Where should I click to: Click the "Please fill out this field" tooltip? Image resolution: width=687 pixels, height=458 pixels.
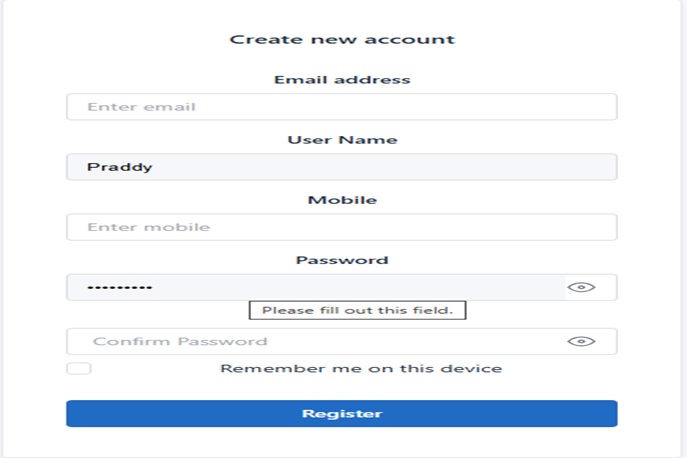coord(357,311)
